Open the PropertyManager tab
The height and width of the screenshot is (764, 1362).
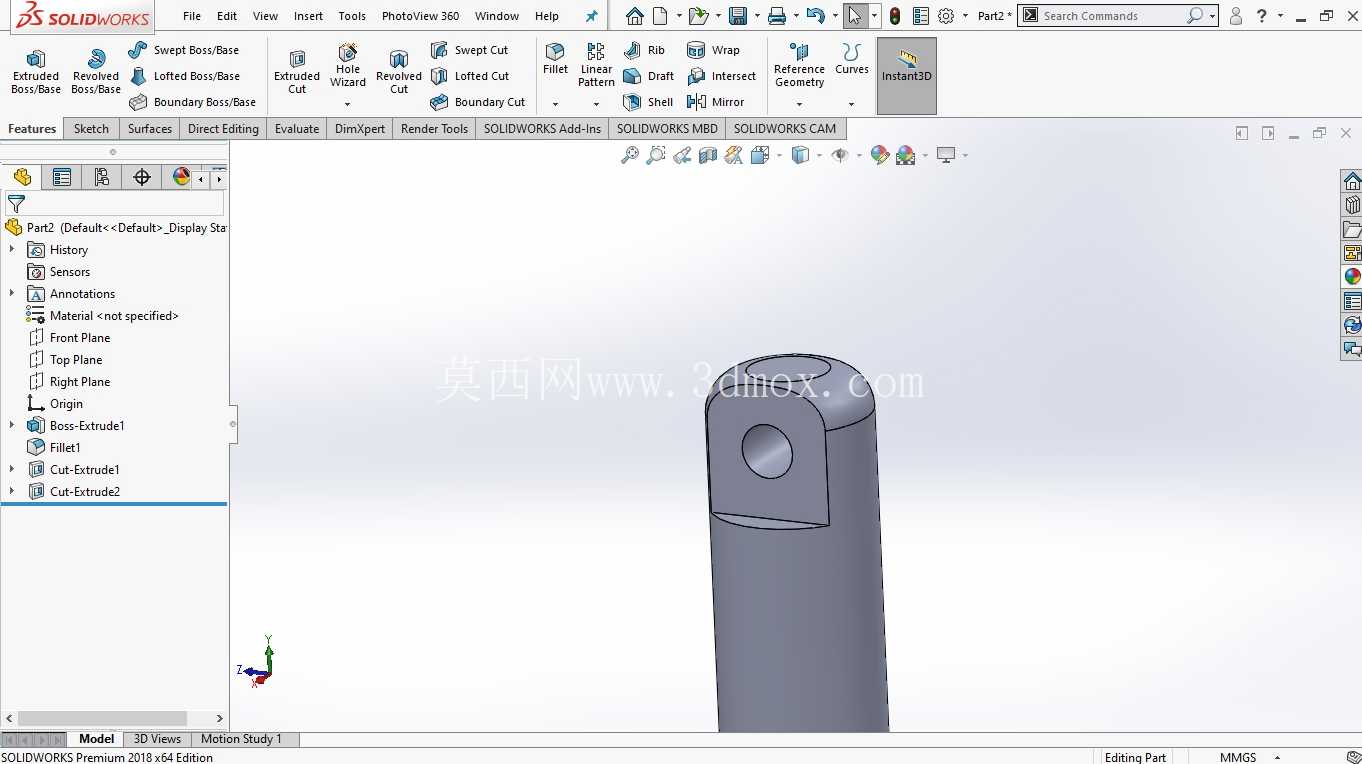[62, 177]
